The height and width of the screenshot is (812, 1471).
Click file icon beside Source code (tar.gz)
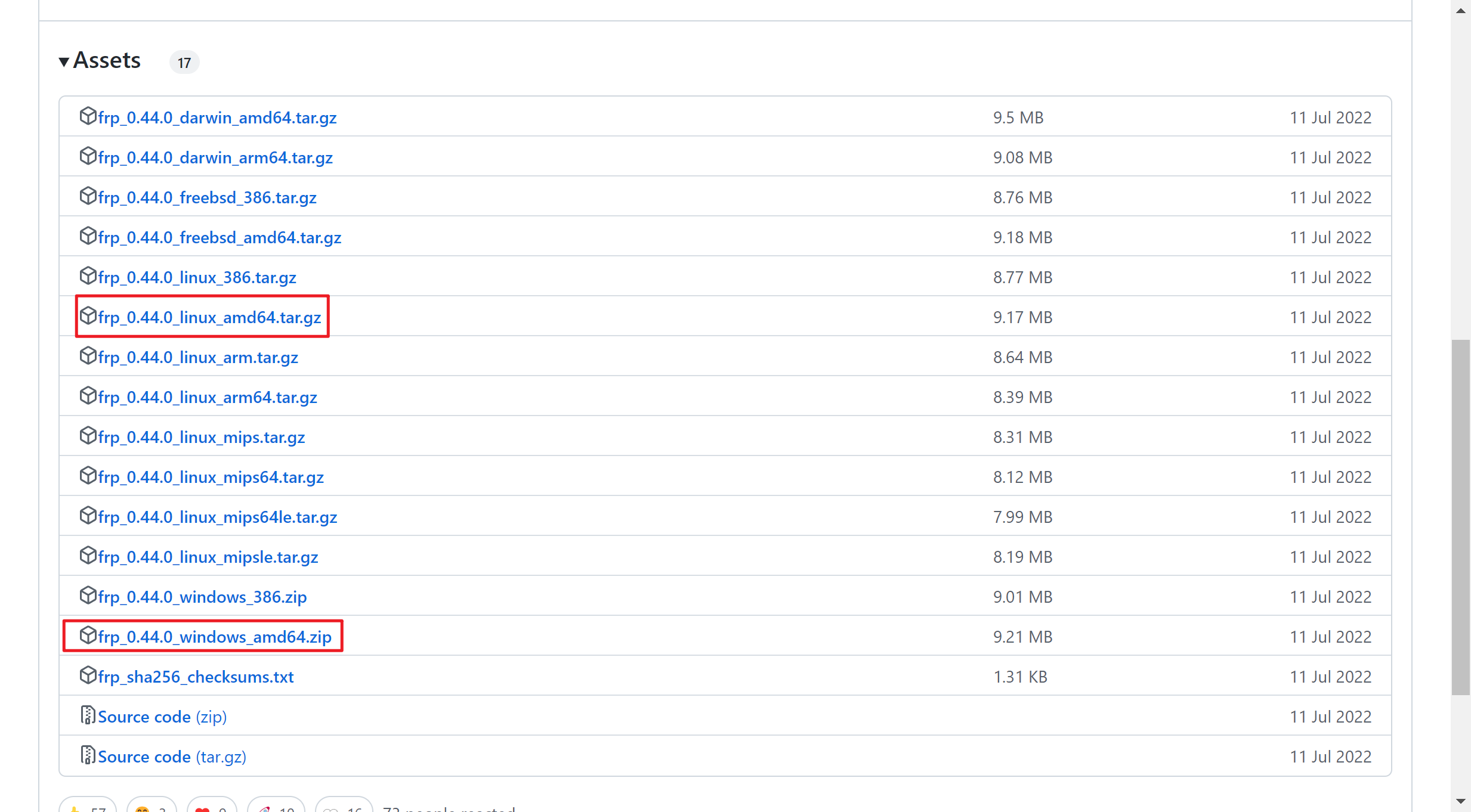click(x=88, y=755)
